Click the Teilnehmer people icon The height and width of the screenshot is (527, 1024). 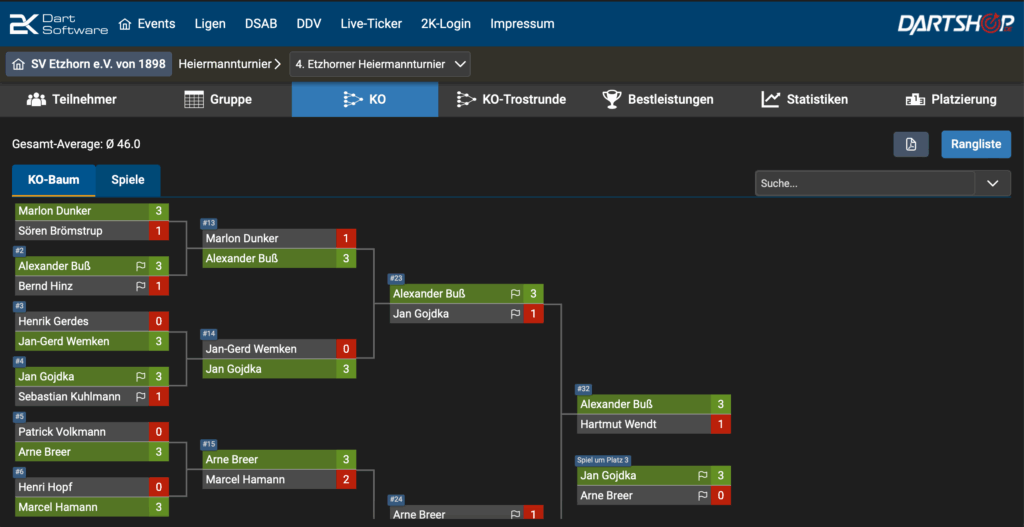(37, 99)
